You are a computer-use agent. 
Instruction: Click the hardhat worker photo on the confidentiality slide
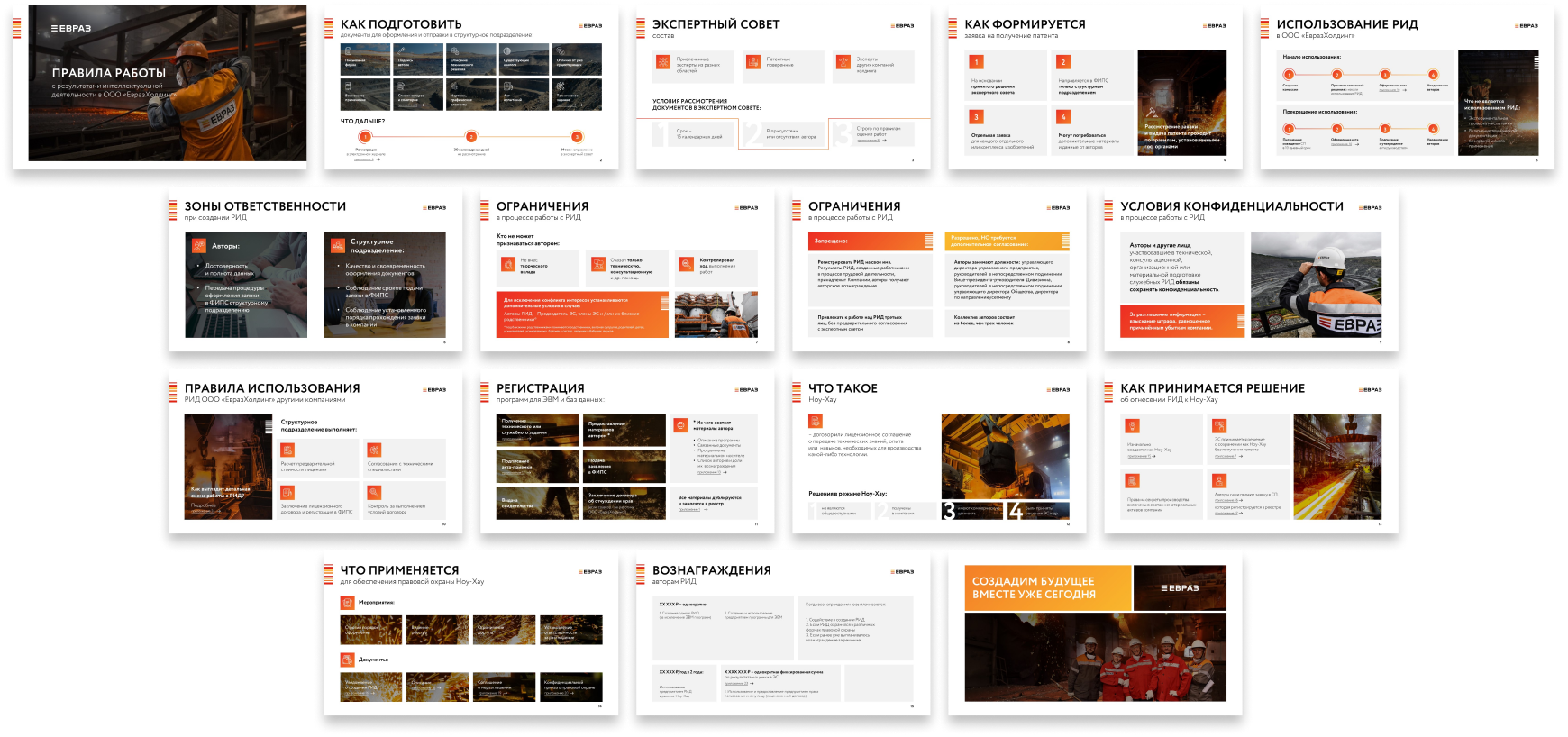(x=1316, y=285)
